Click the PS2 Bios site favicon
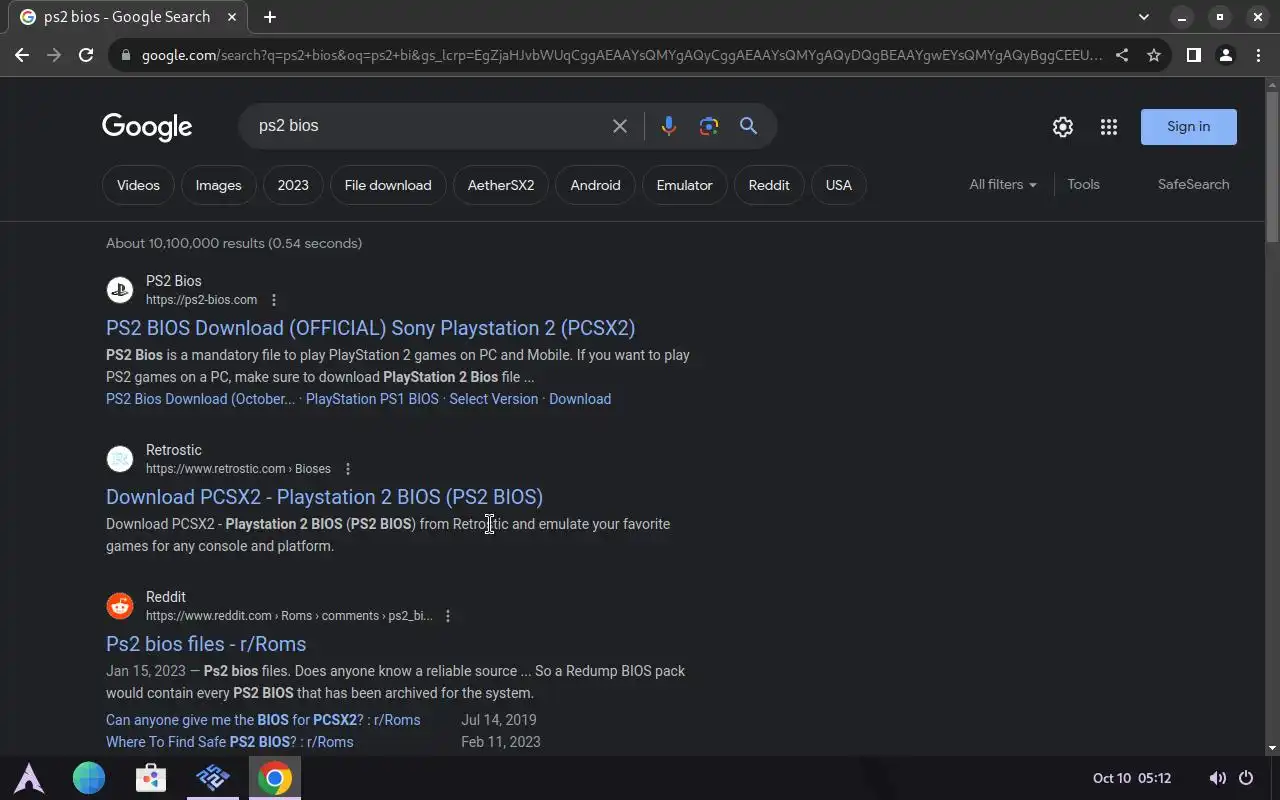1280x800 pixels. (x=120, y=290)
